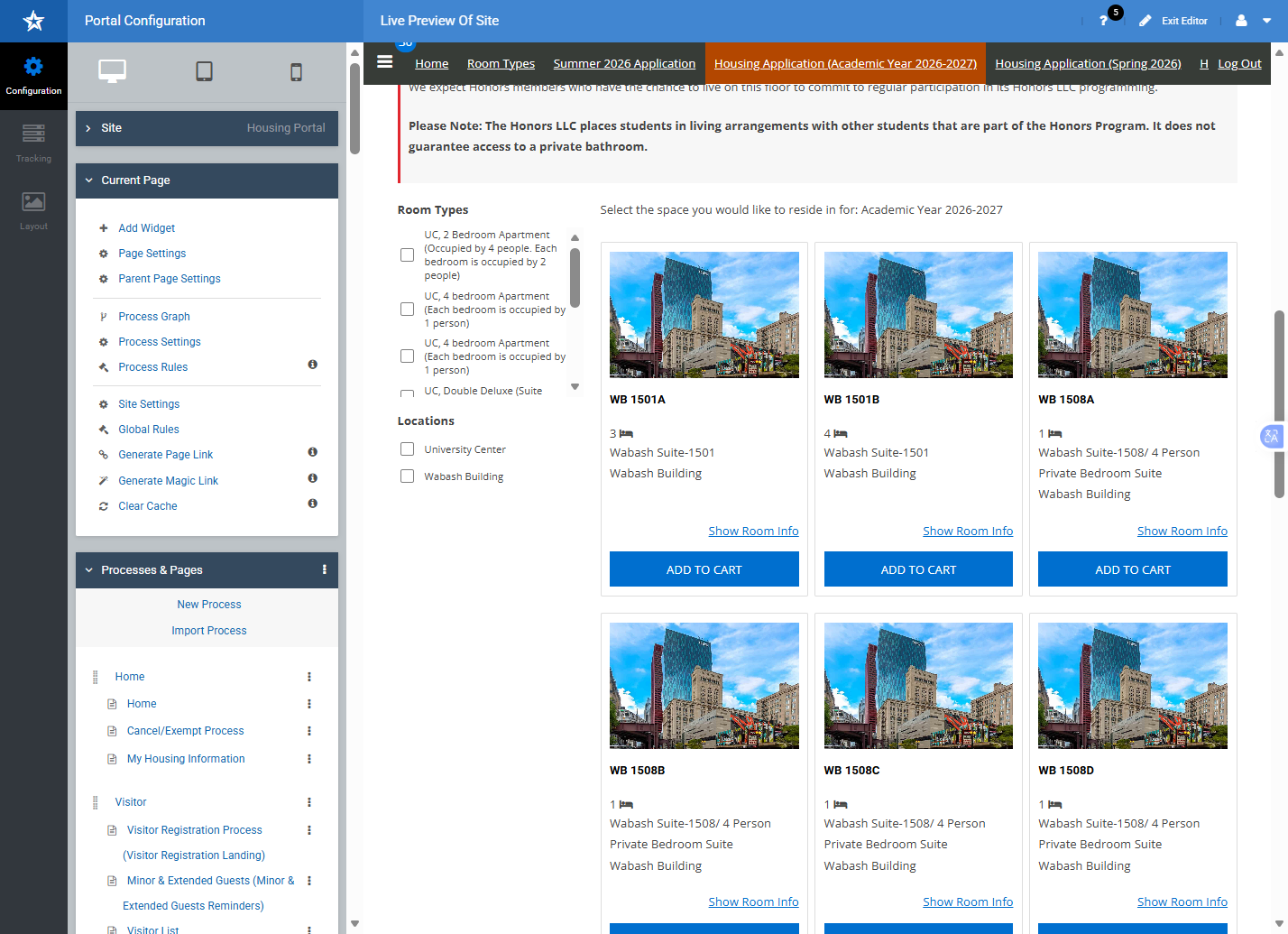Show Room Info for WB 1508A

pos(1182,531)
